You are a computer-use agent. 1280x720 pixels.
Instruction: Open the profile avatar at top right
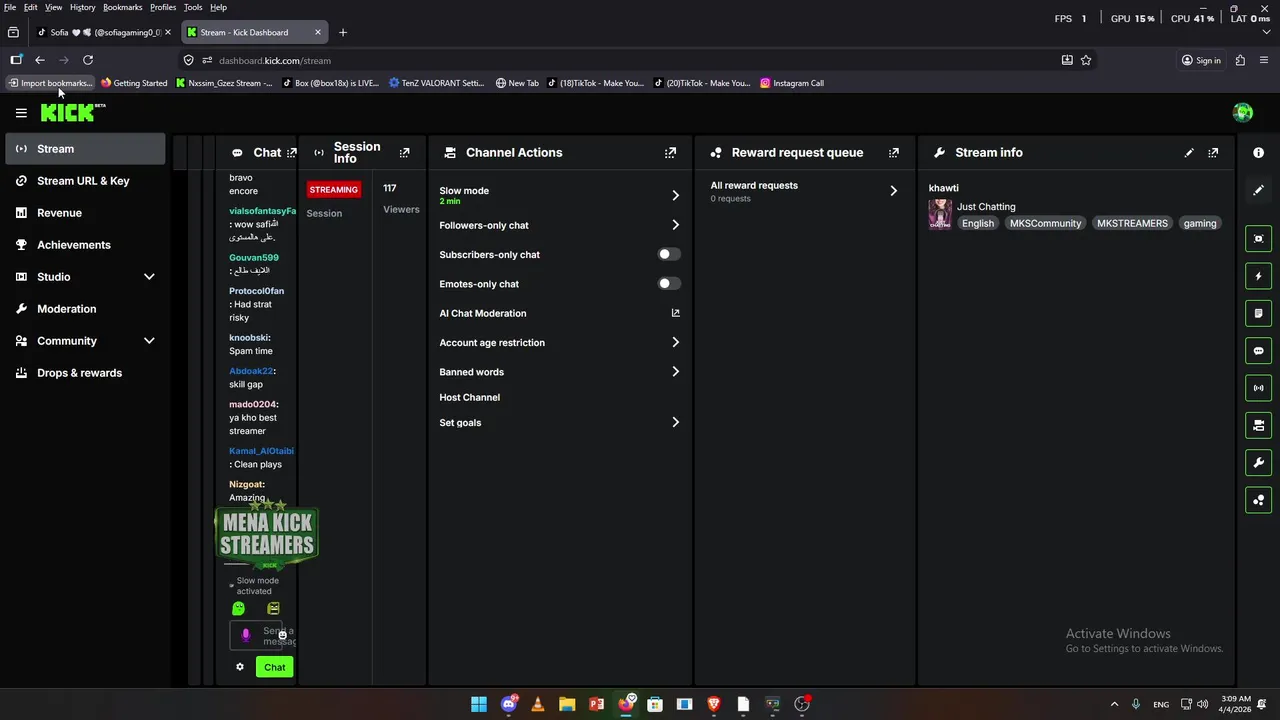(1243, 112)
